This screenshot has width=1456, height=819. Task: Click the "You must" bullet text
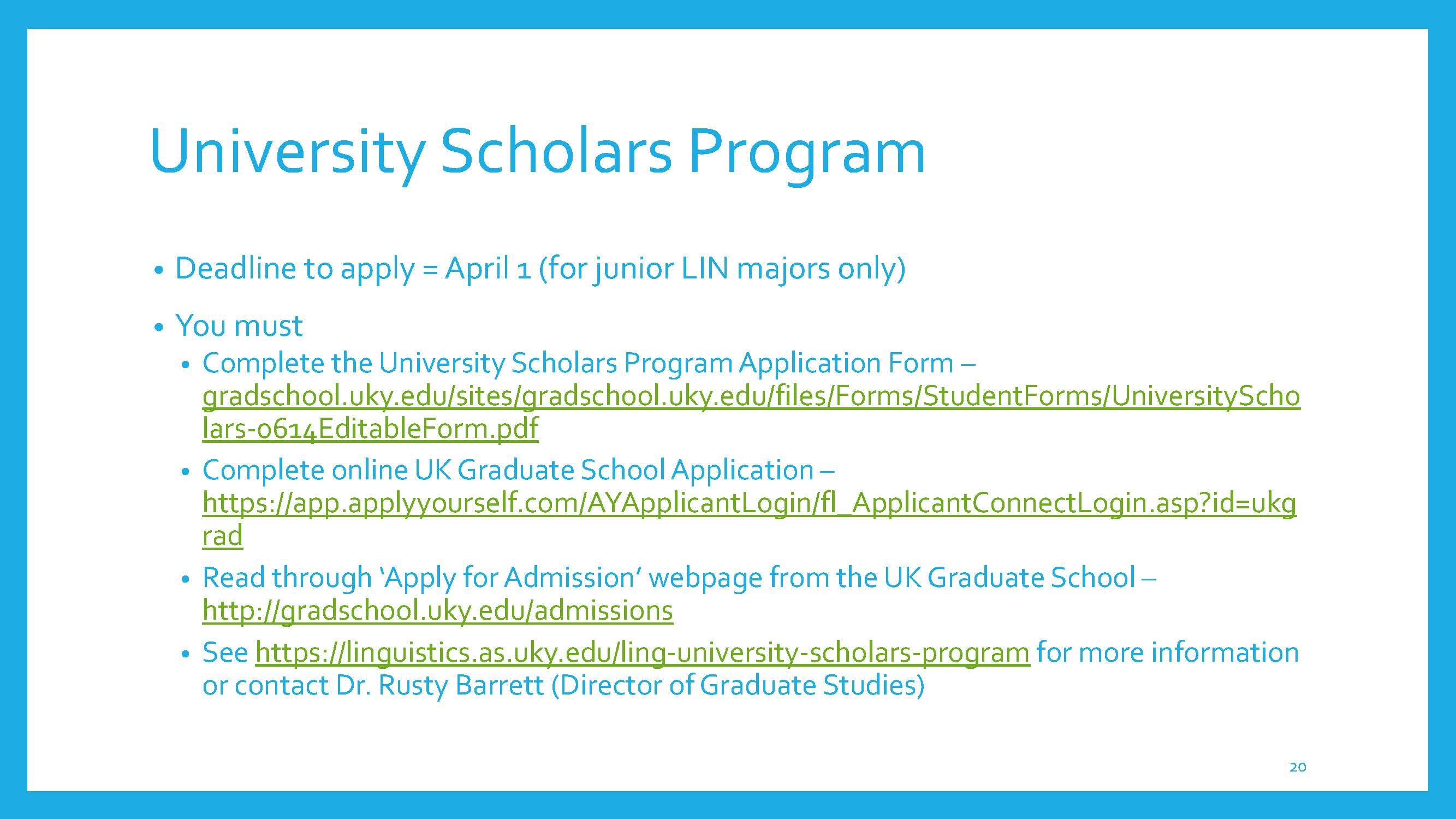pyautogui.click(x=239, y=326)
